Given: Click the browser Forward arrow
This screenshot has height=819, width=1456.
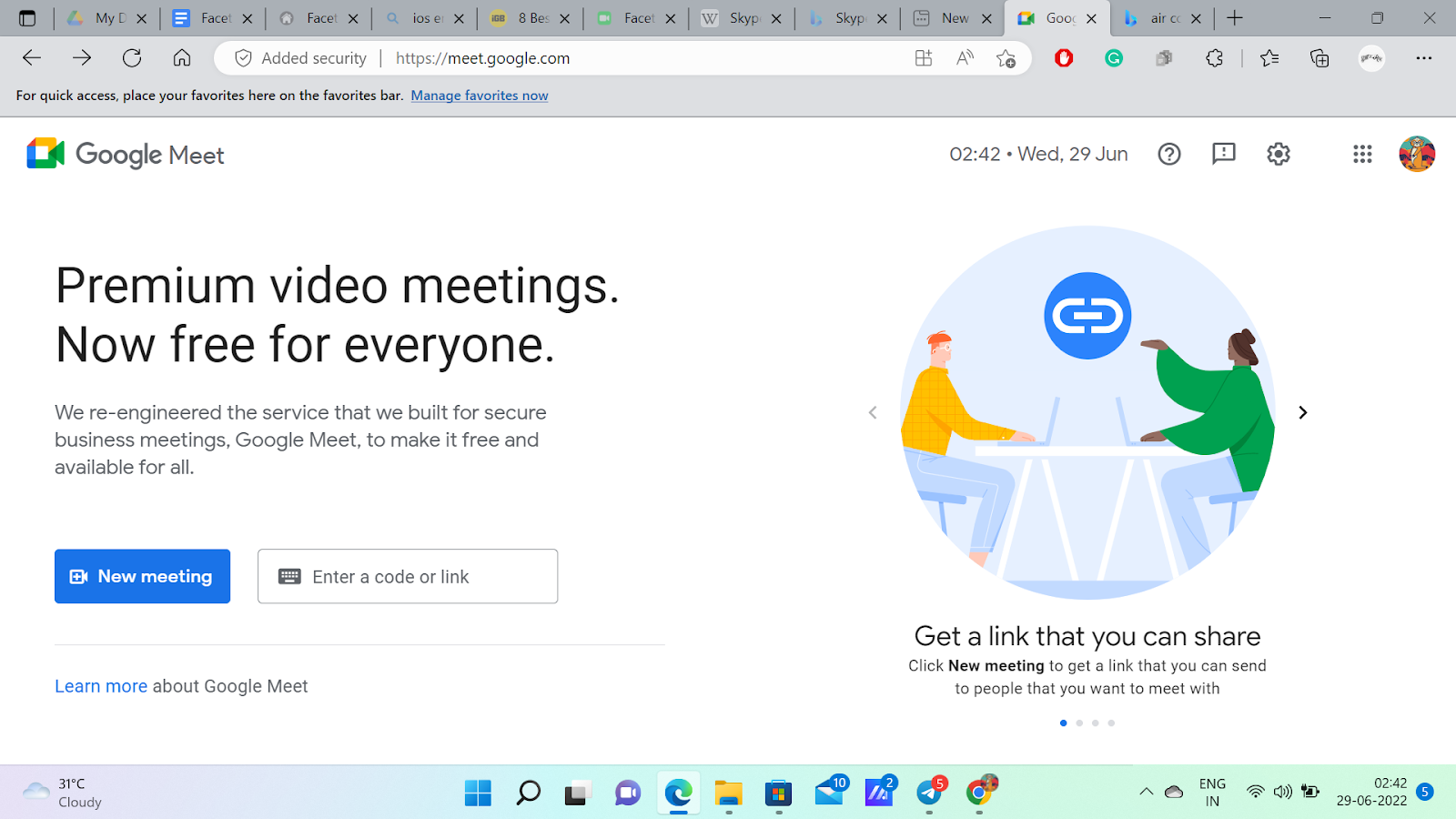Looking at the screenshot, I should pos(82,58).
